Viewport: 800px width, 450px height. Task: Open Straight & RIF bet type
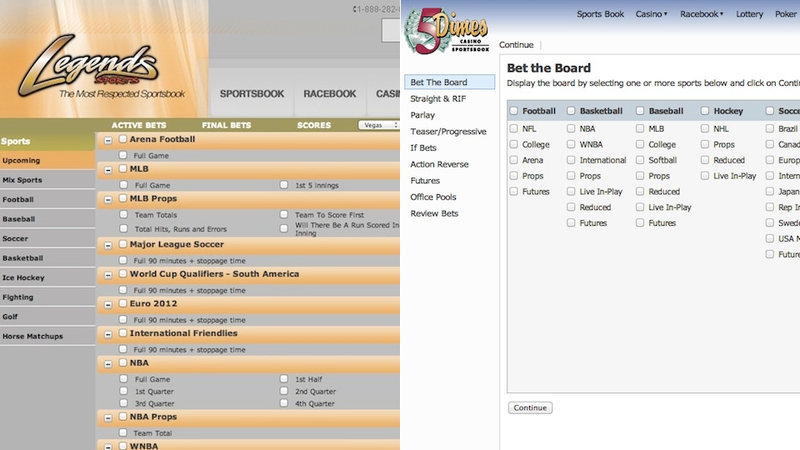point(438,98)
